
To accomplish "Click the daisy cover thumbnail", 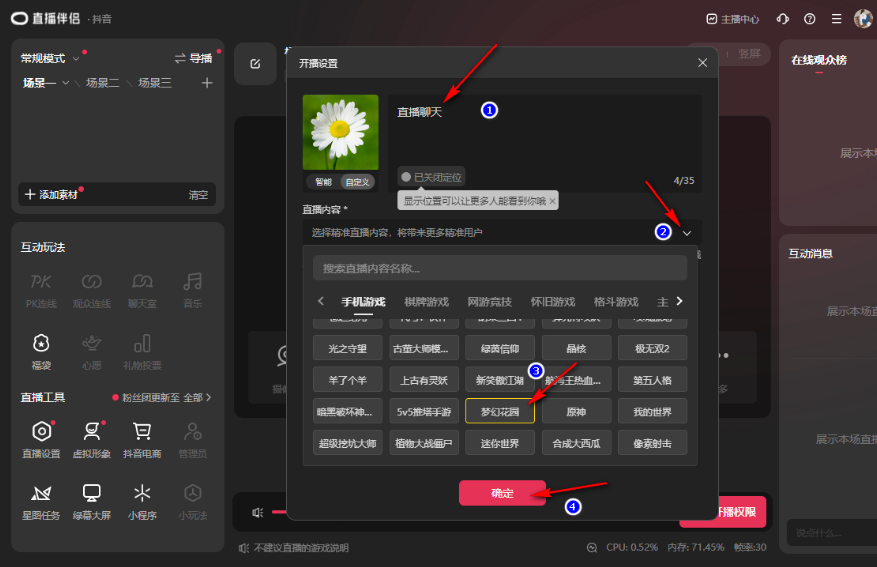I will click(x=341, y=132).
